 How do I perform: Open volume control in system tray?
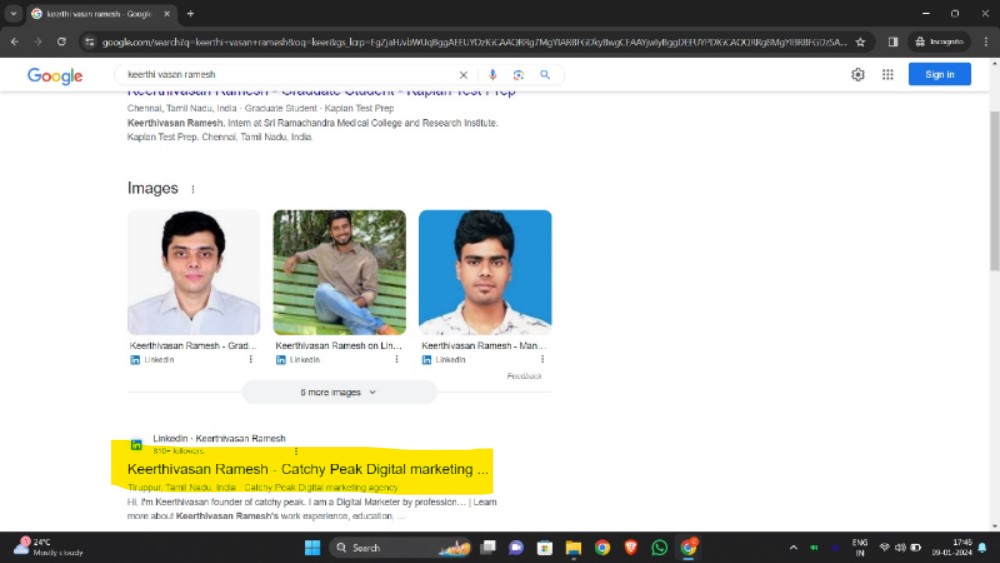coord(900,548)
